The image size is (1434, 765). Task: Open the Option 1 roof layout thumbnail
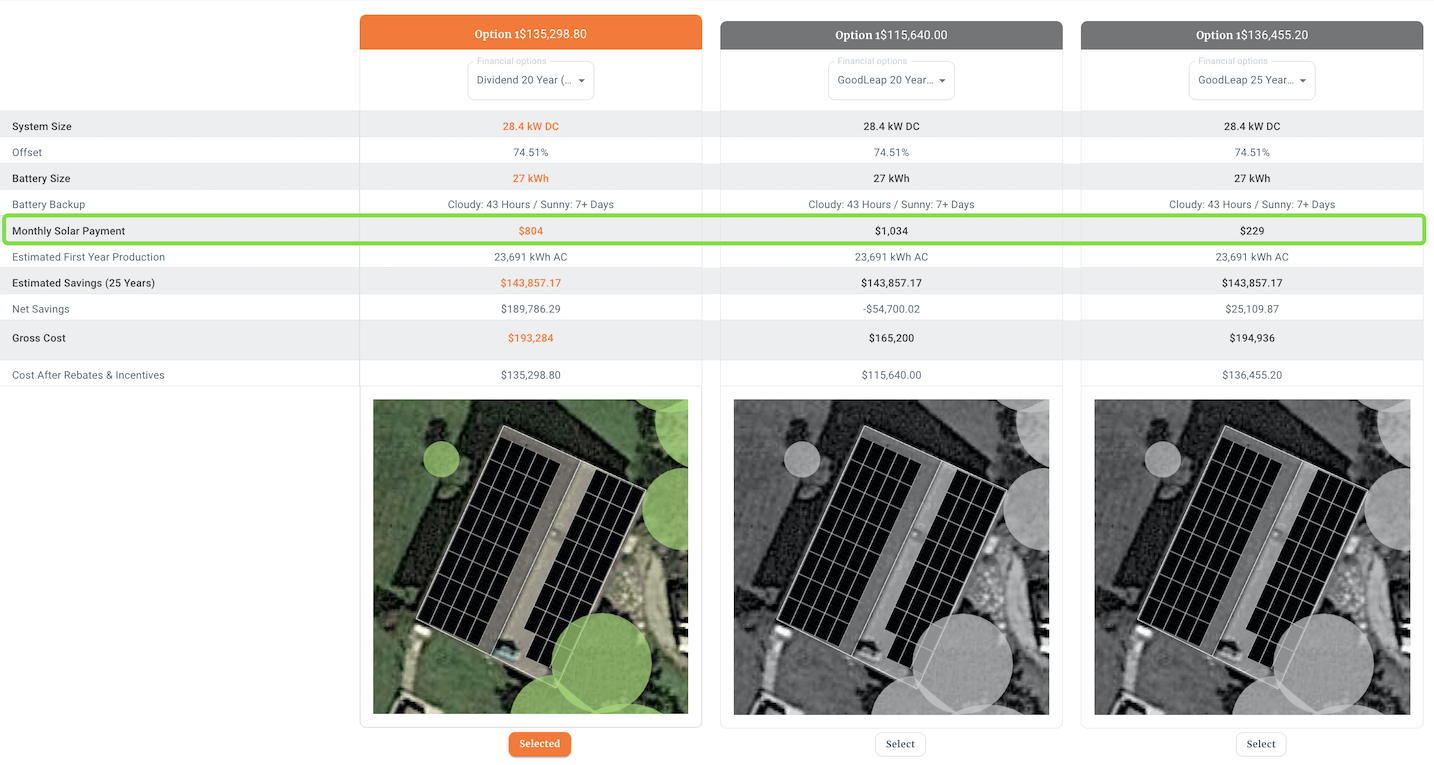(x=530, y=557)
